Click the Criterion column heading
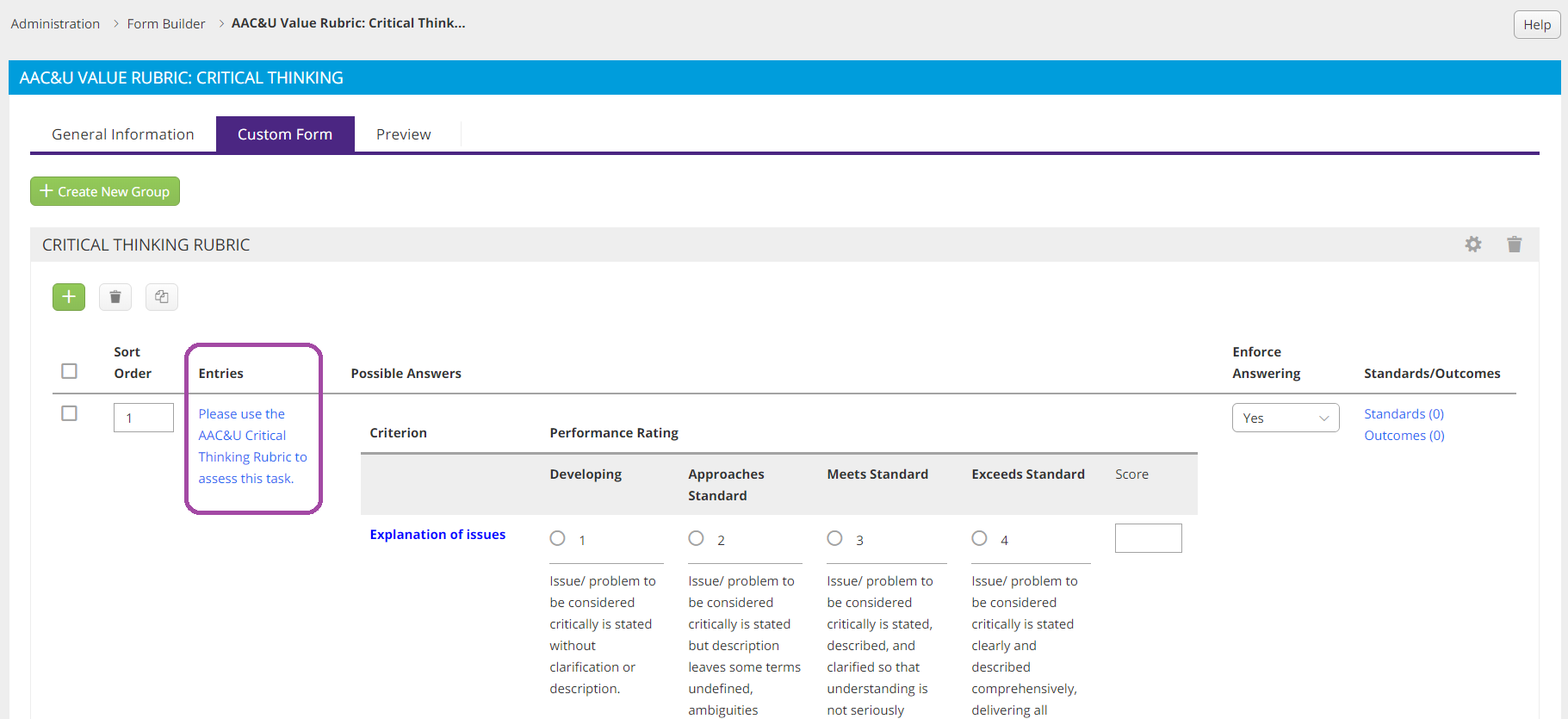Screen dimensions: 1568x719 398,433
